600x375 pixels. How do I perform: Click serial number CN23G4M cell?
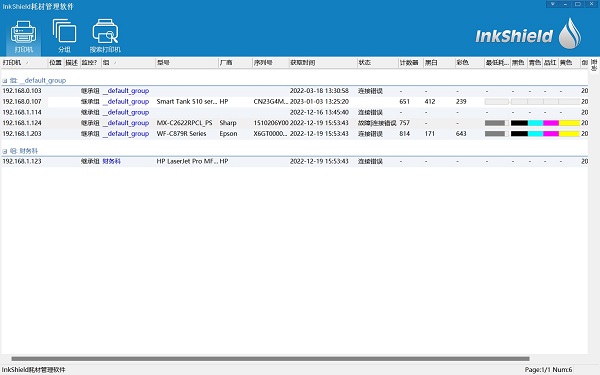click(x=271, y=102)
